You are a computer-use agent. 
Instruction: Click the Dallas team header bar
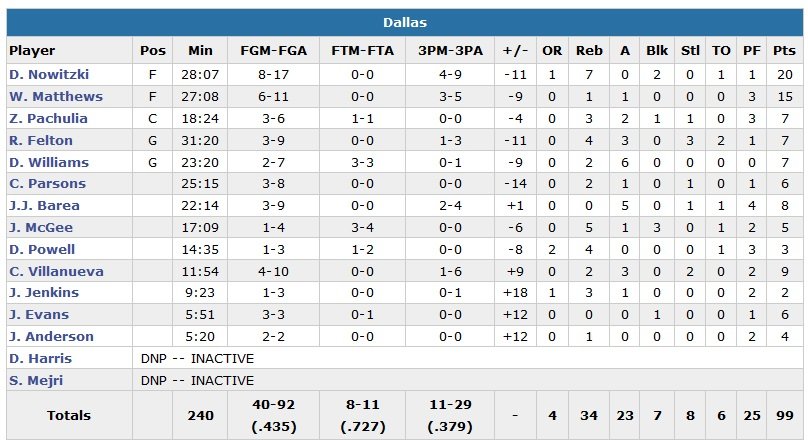(404, 22)
